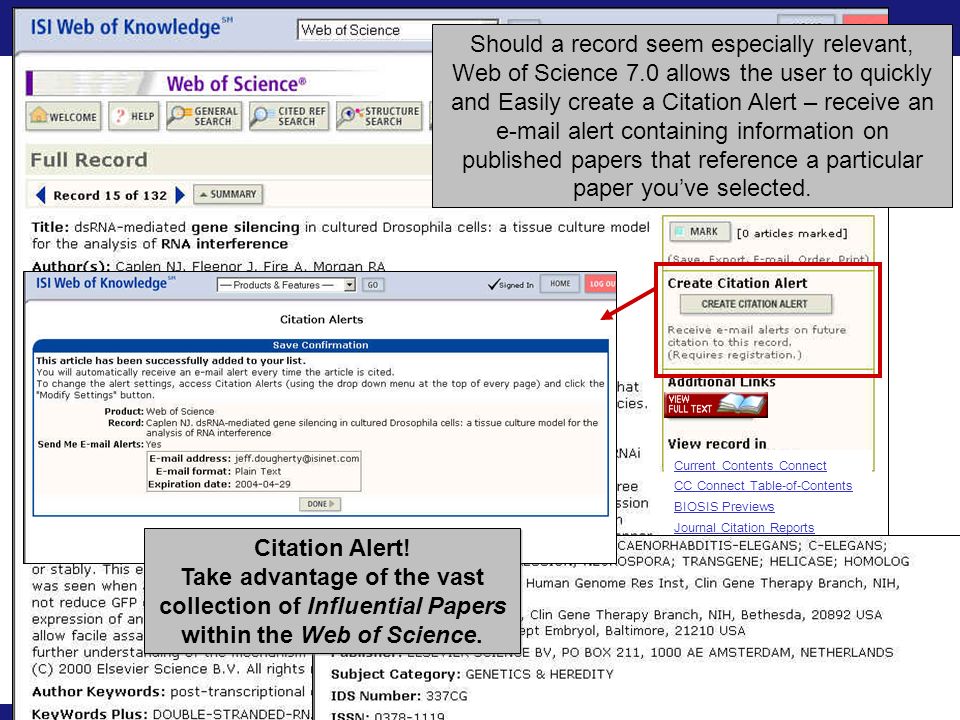Select the e-mail address jeff.dougherty@isinet.com
This screenshot has height=720, width=960.
[x=297, y=458]
